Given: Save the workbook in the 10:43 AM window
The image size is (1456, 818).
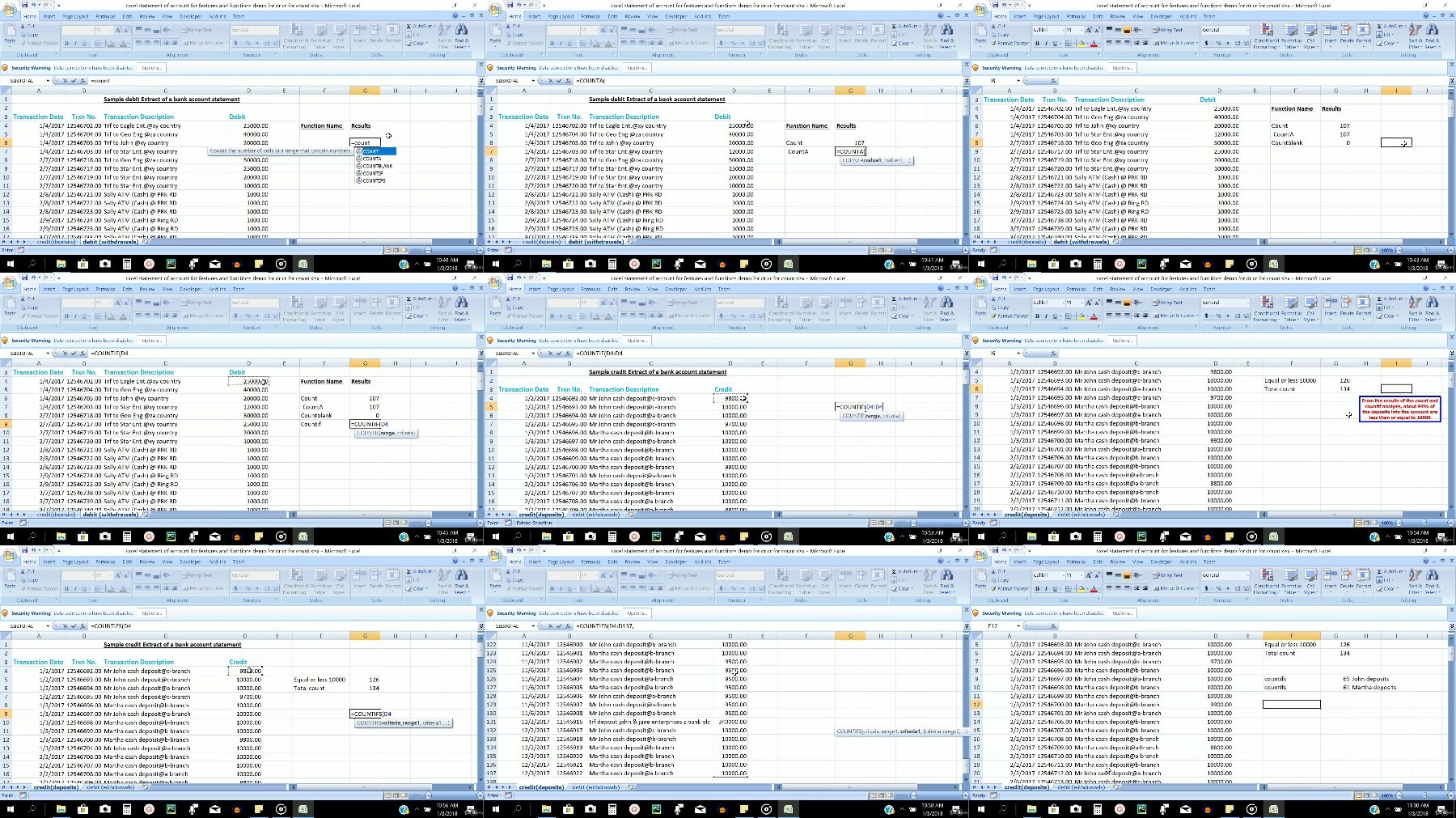Looking at the screenshot, I should coord(996,5).
